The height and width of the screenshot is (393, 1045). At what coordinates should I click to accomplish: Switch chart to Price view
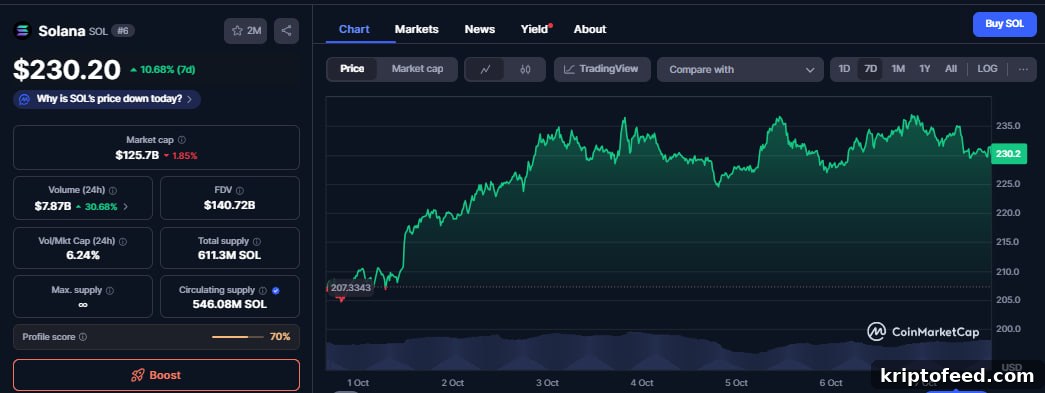(353, 69)
